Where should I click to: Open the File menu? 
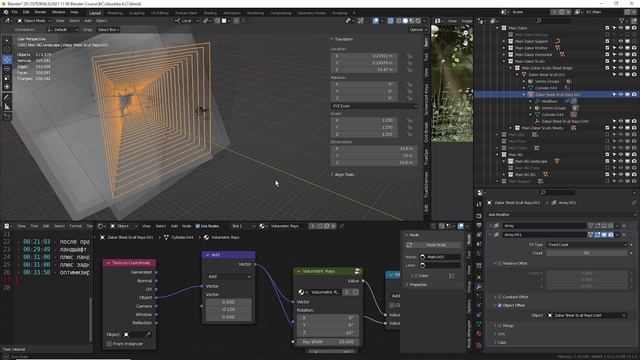click(x=15, y=12)
